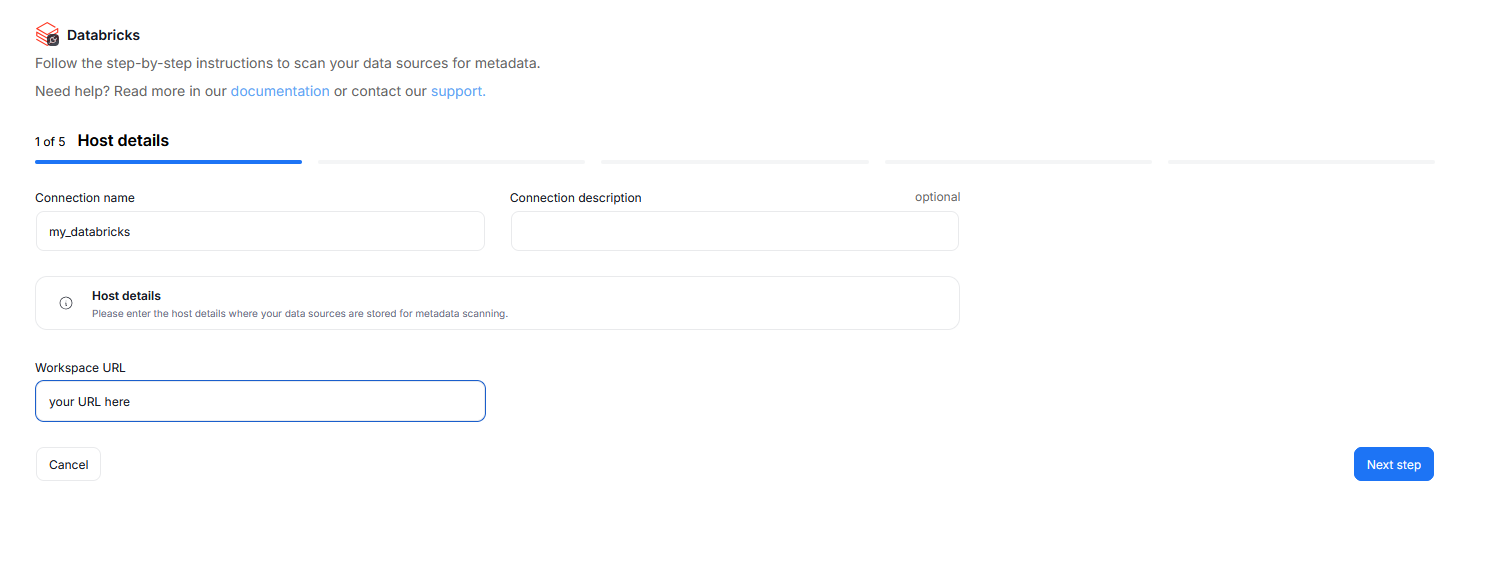Click the "optional" label above description

click(x=937, y=197)
